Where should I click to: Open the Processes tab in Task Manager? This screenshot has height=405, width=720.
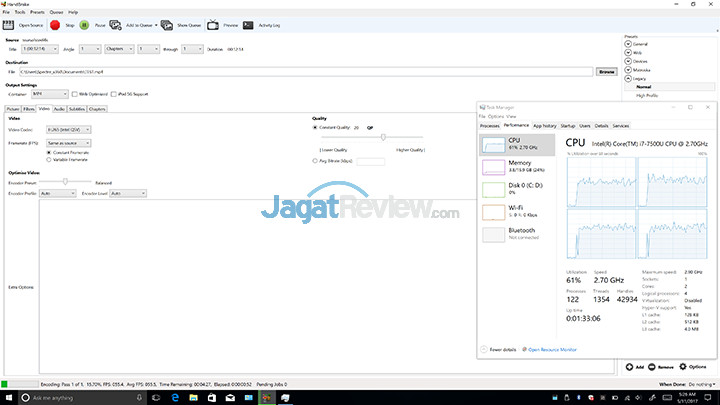[x=489, y=126]
